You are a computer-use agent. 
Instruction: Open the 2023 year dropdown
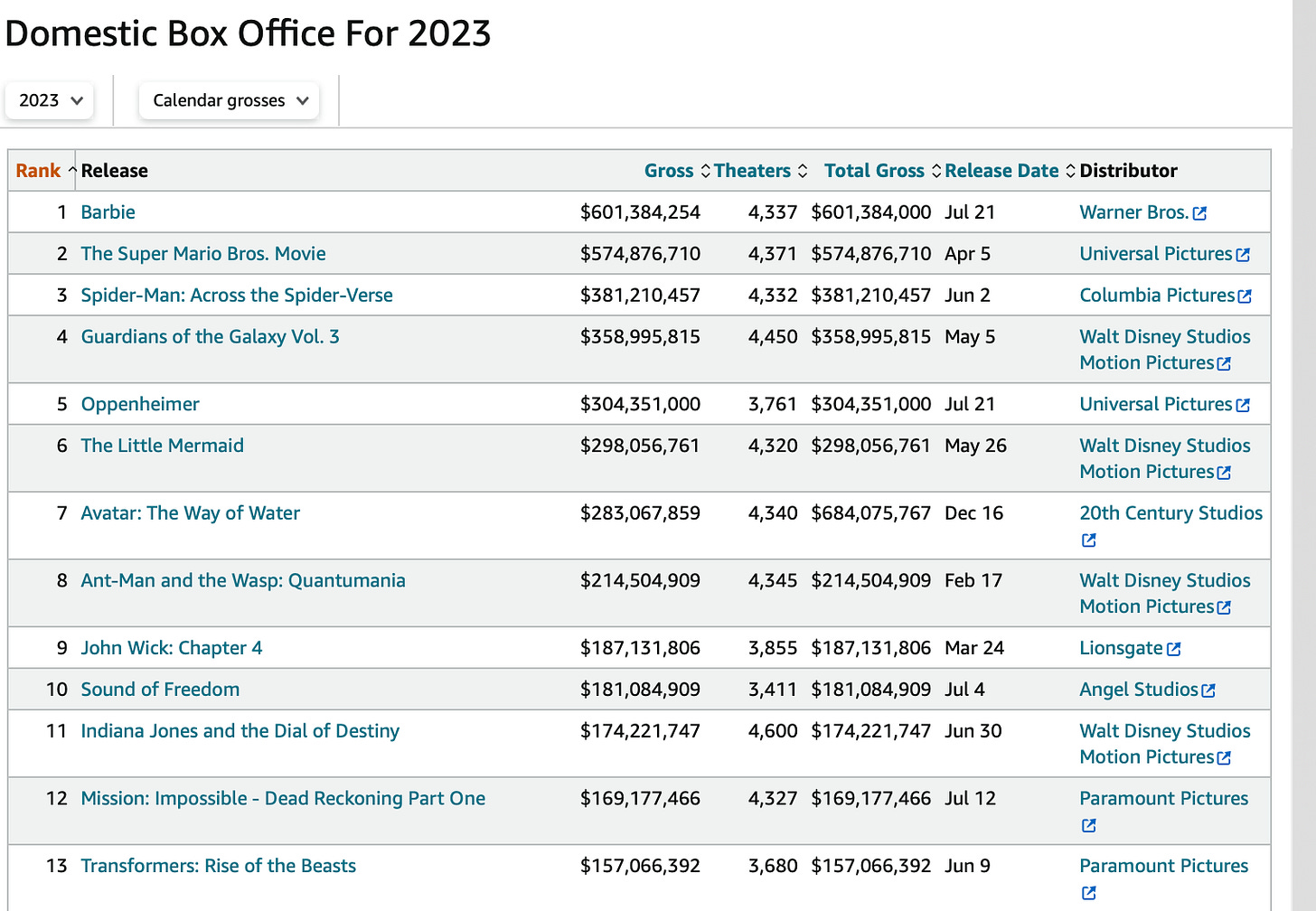point(50,100)
